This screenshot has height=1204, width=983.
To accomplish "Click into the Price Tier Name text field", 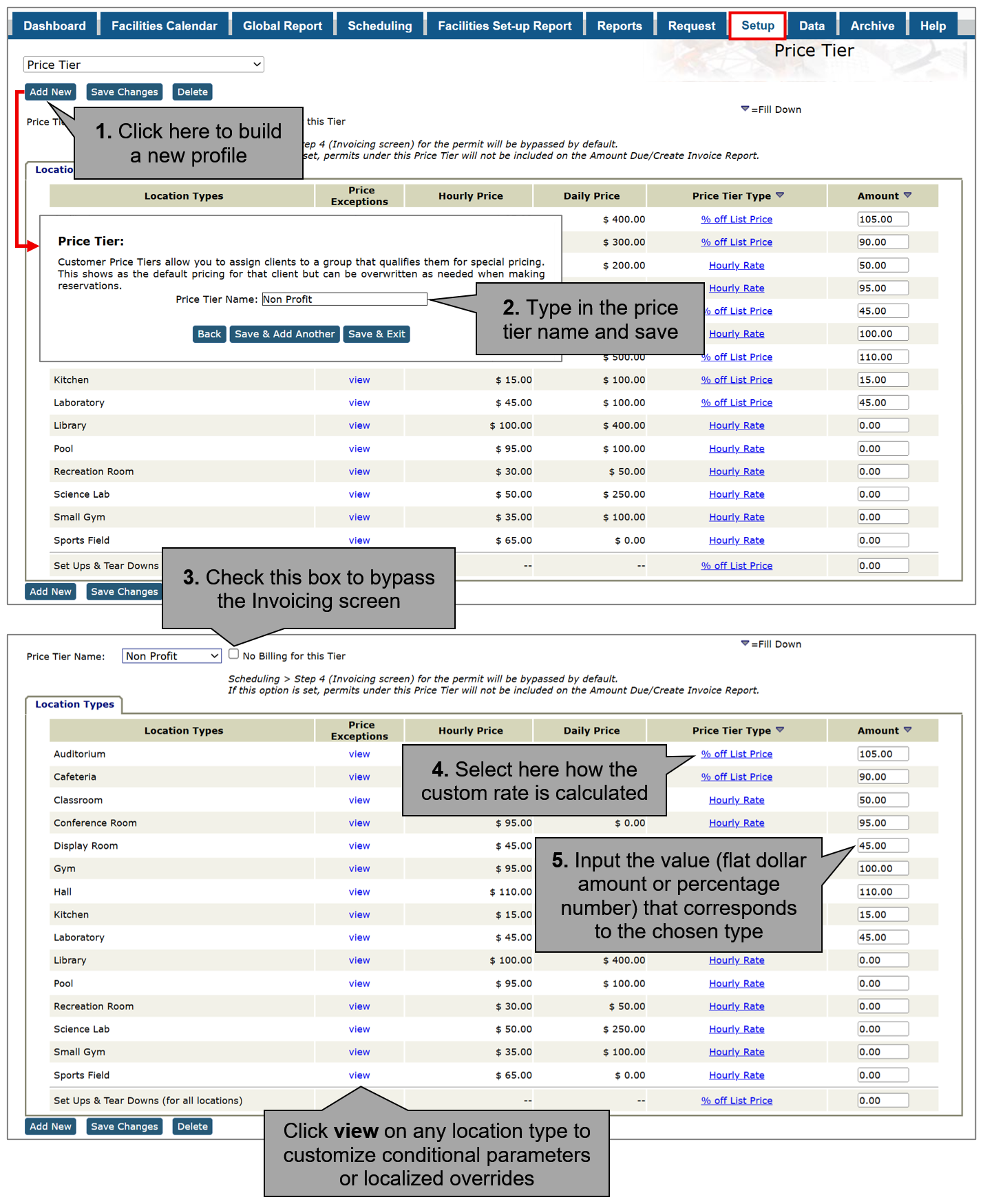I will click(x=344, y=299).
